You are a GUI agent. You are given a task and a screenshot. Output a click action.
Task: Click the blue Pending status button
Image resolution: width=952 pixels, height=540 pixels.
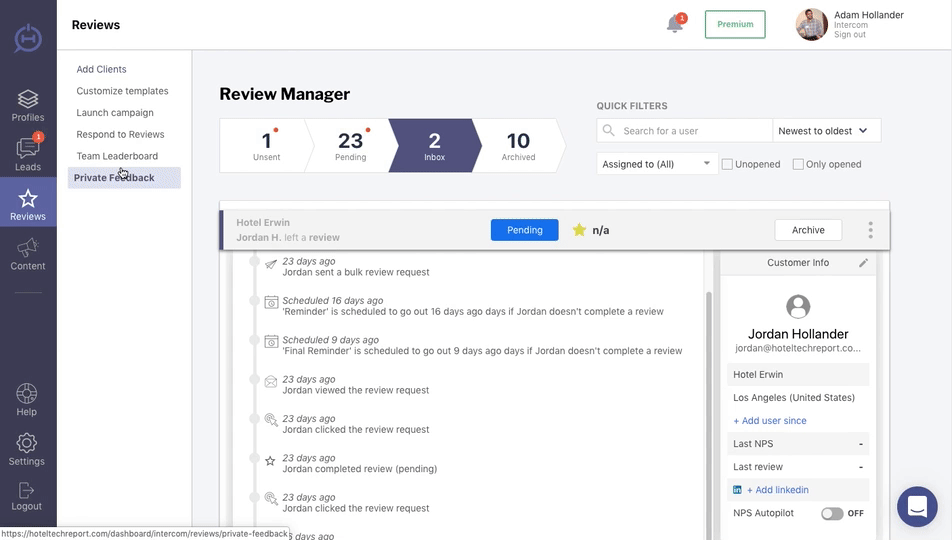[x=525, y=230]
